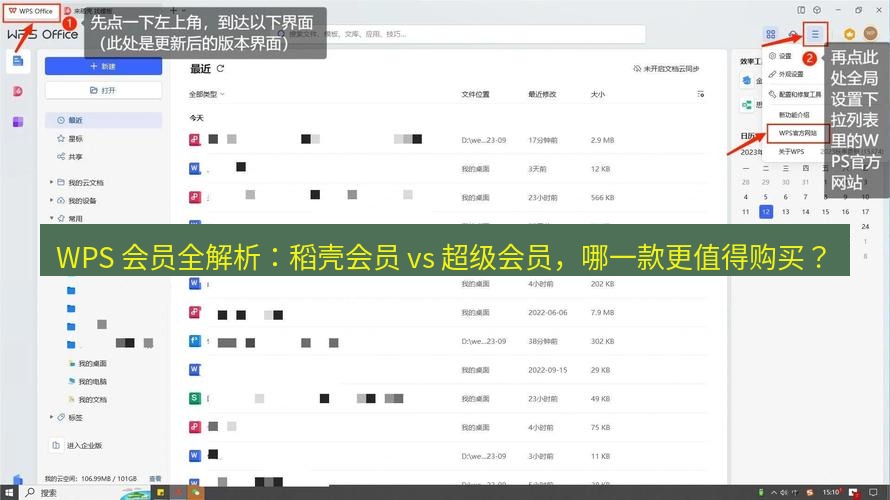Click the Sogou input icon in tray
This screenshot has height=500, width=890.
pyautogui.click(x=810, y=492)
